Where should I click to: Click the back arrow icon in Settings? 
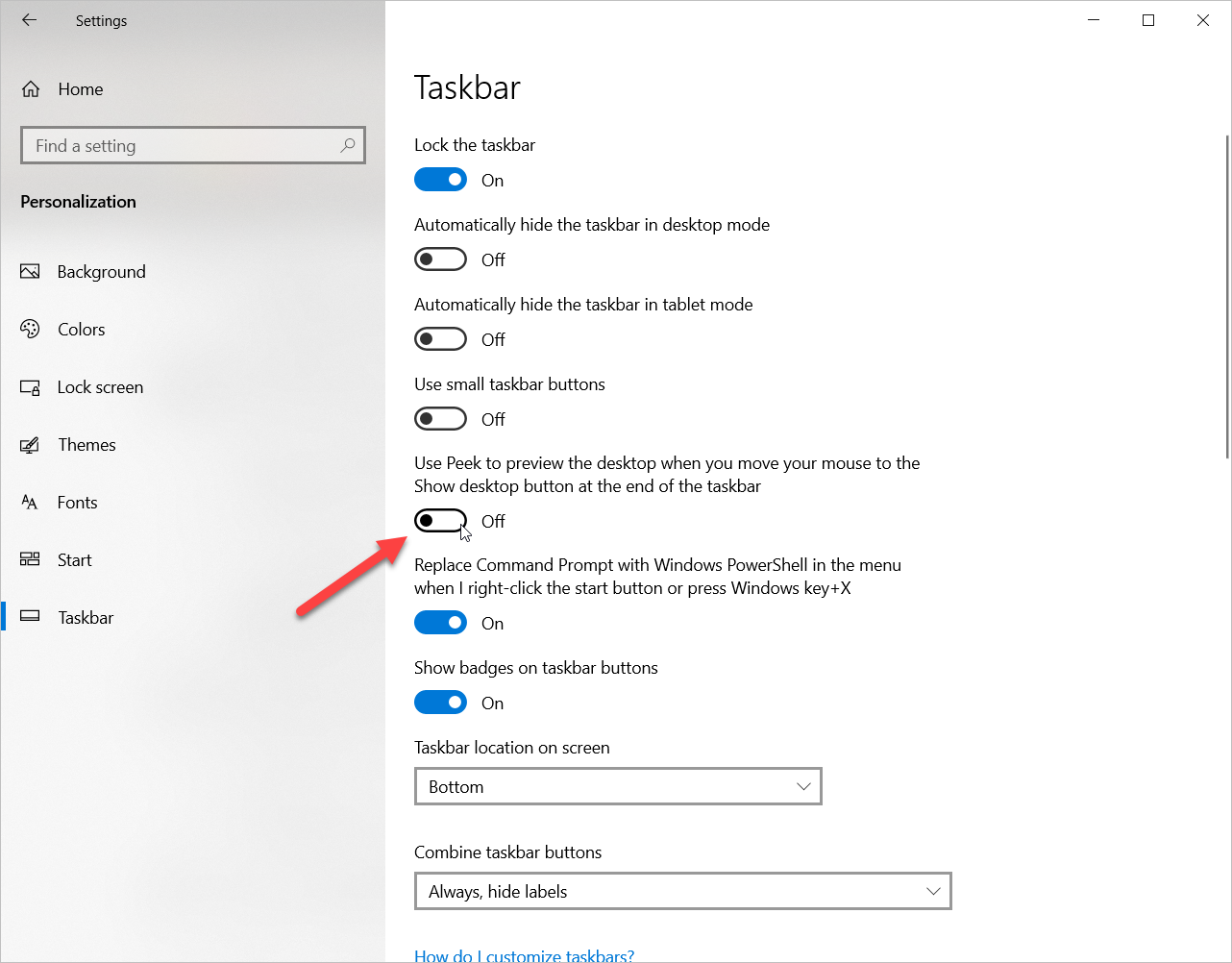click(30, 20)
